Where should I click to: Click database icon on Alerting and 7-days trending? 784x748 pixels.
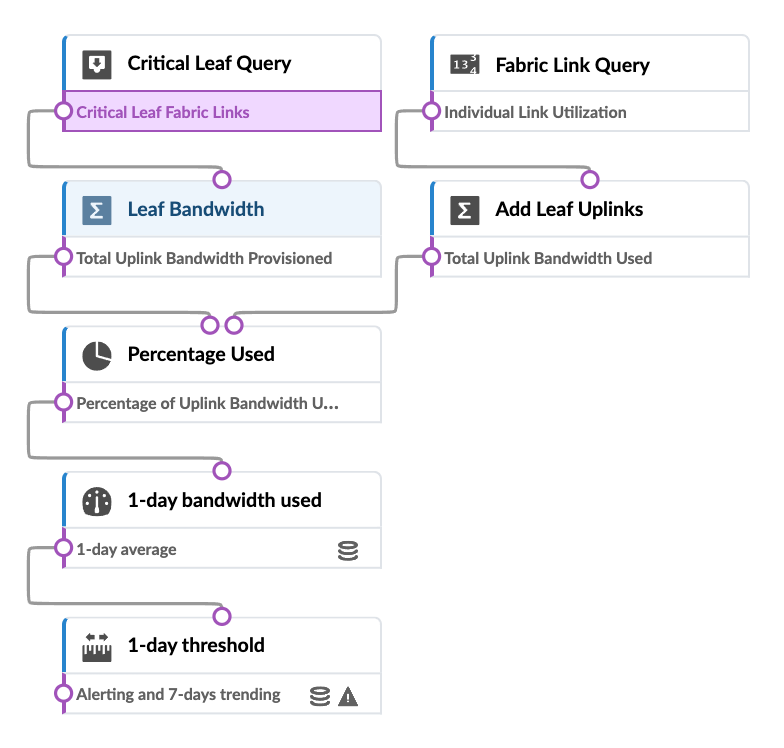(320, 696)
